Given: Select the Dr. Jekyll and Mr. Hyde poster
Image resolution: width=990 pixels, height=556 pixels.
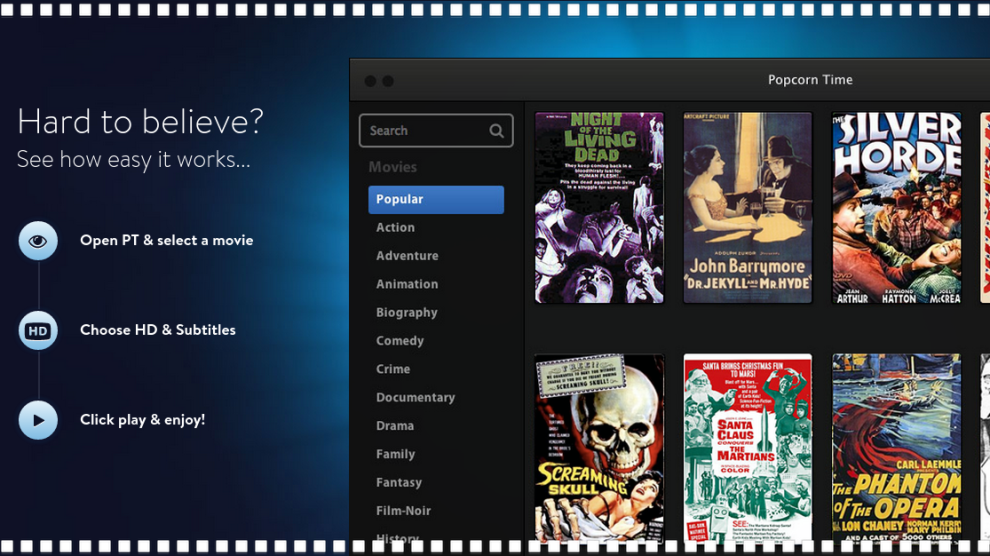Looking at the screenshot, I should tap(747, 207).
